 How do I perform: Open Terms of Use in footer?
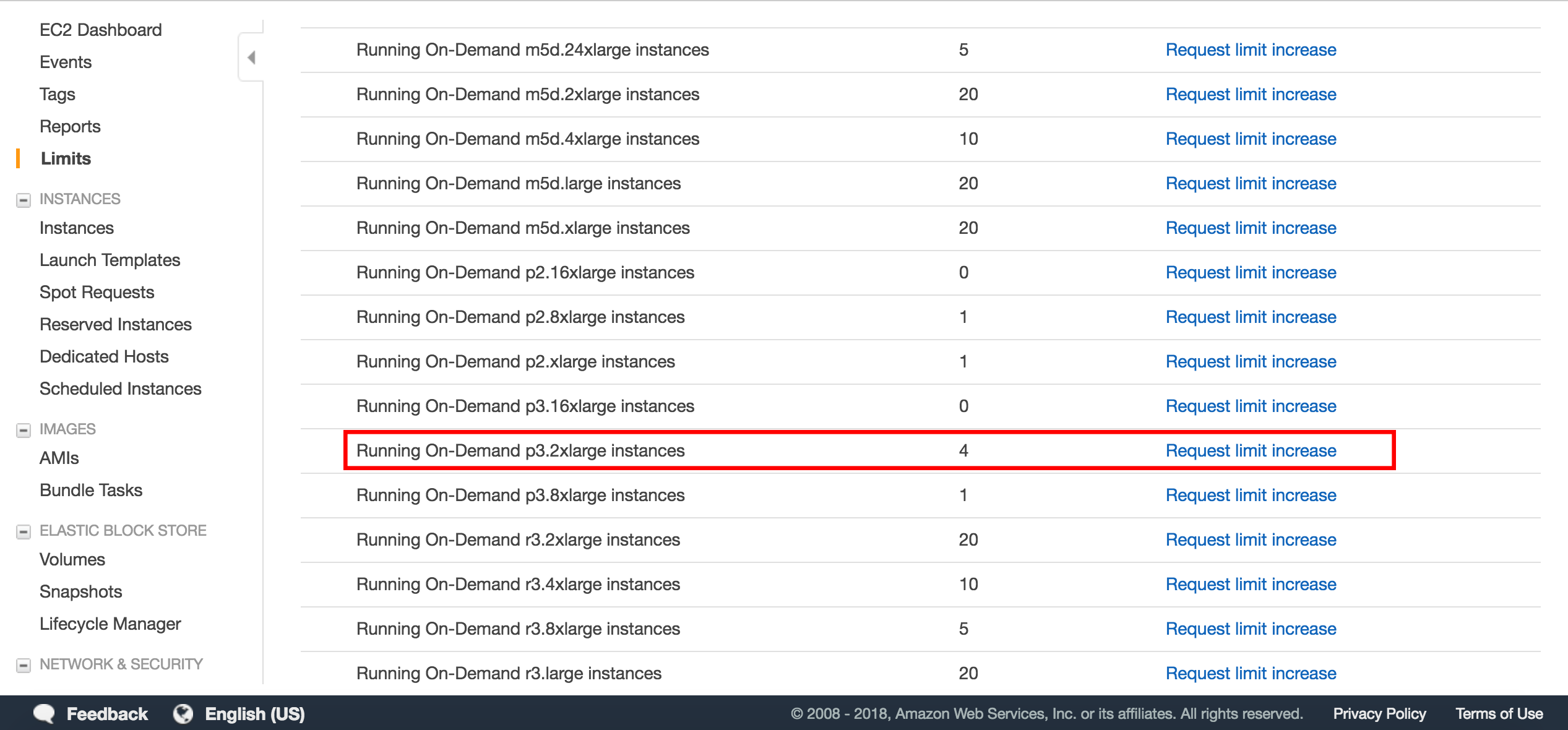pyautogui.click(x=1499, y=713)
